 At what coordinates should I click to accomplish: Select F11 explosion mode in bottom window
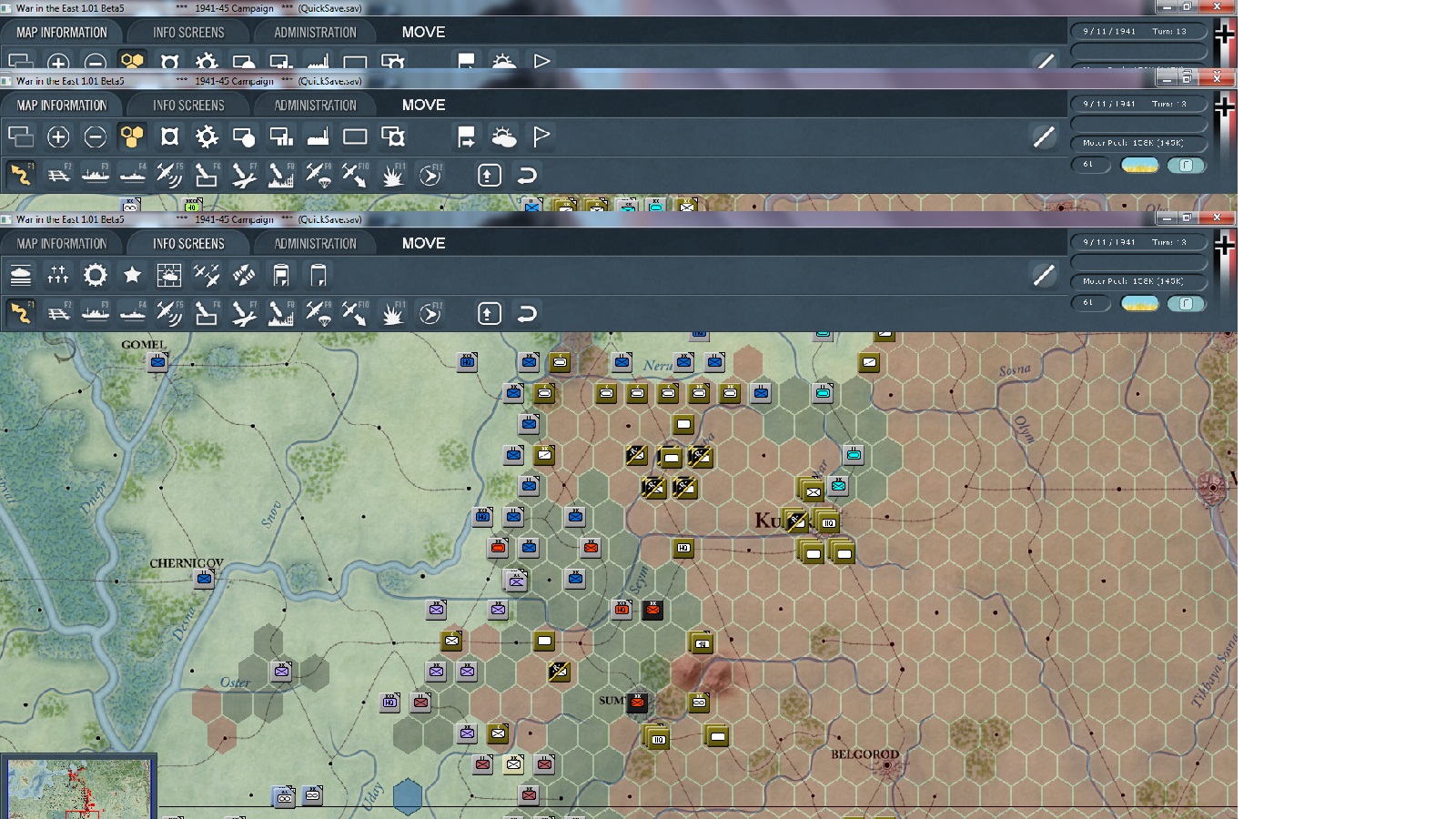coord(392,313)
